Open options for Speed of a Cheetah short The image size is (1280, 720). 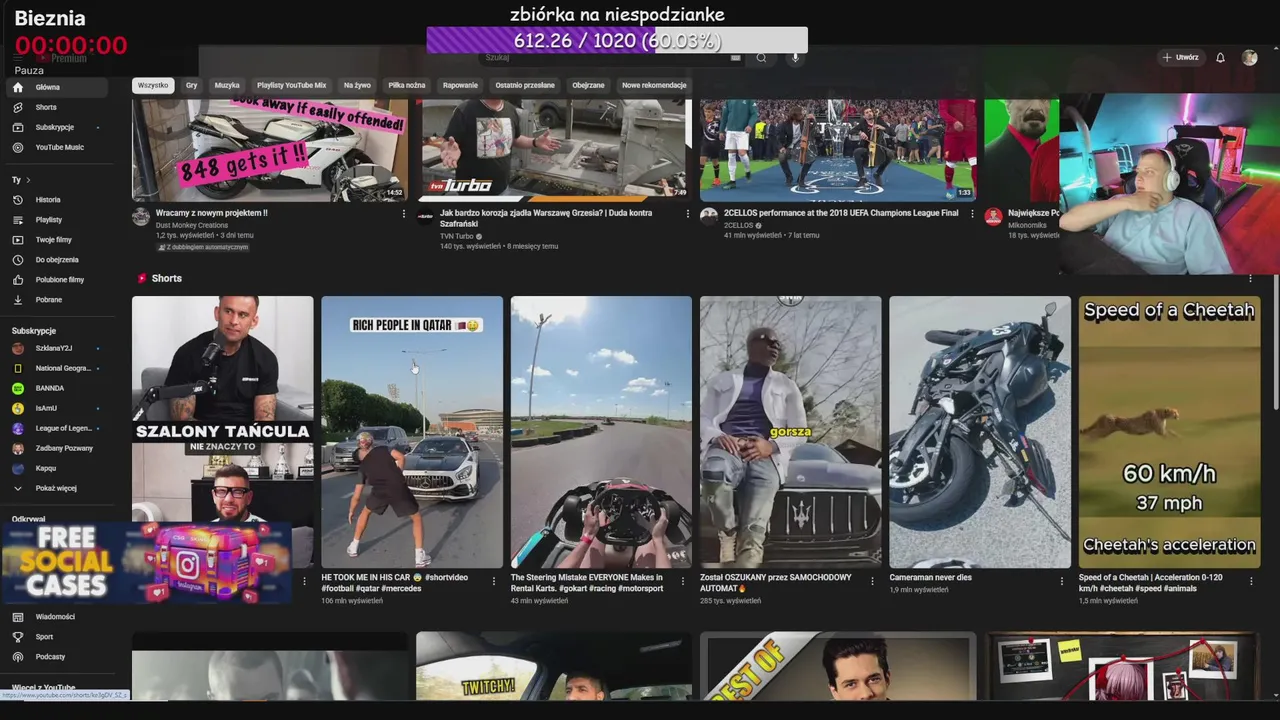tap(1250, 581)
